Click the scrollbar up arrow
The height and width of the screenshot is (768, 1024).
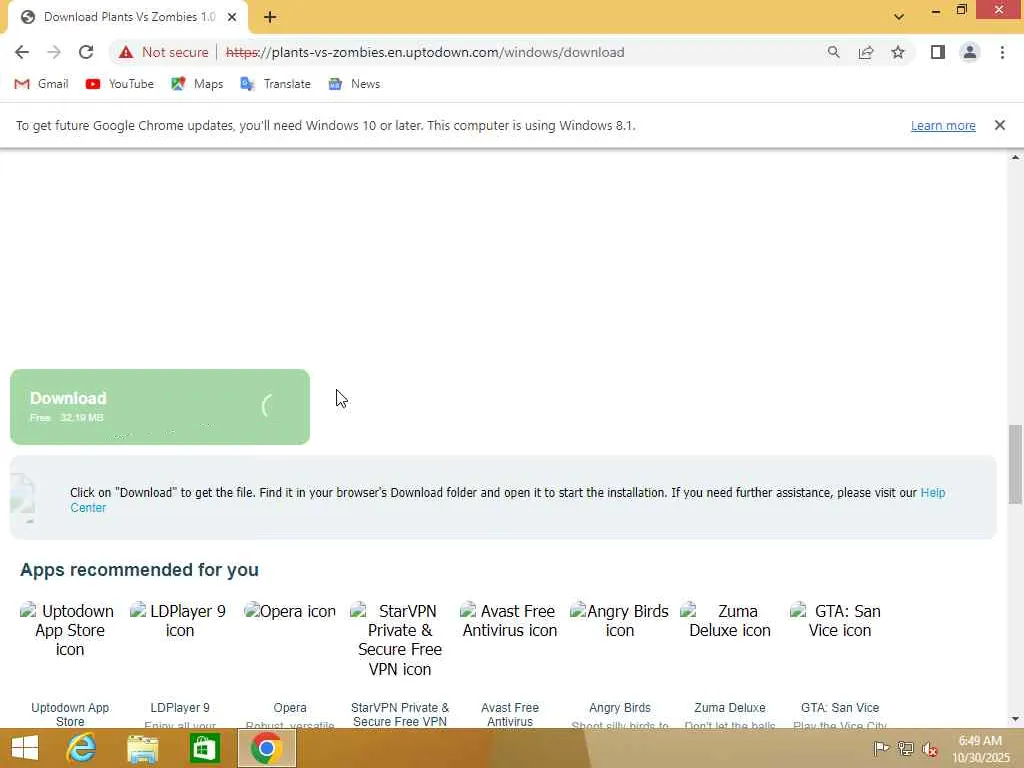tap(1015, 157)
